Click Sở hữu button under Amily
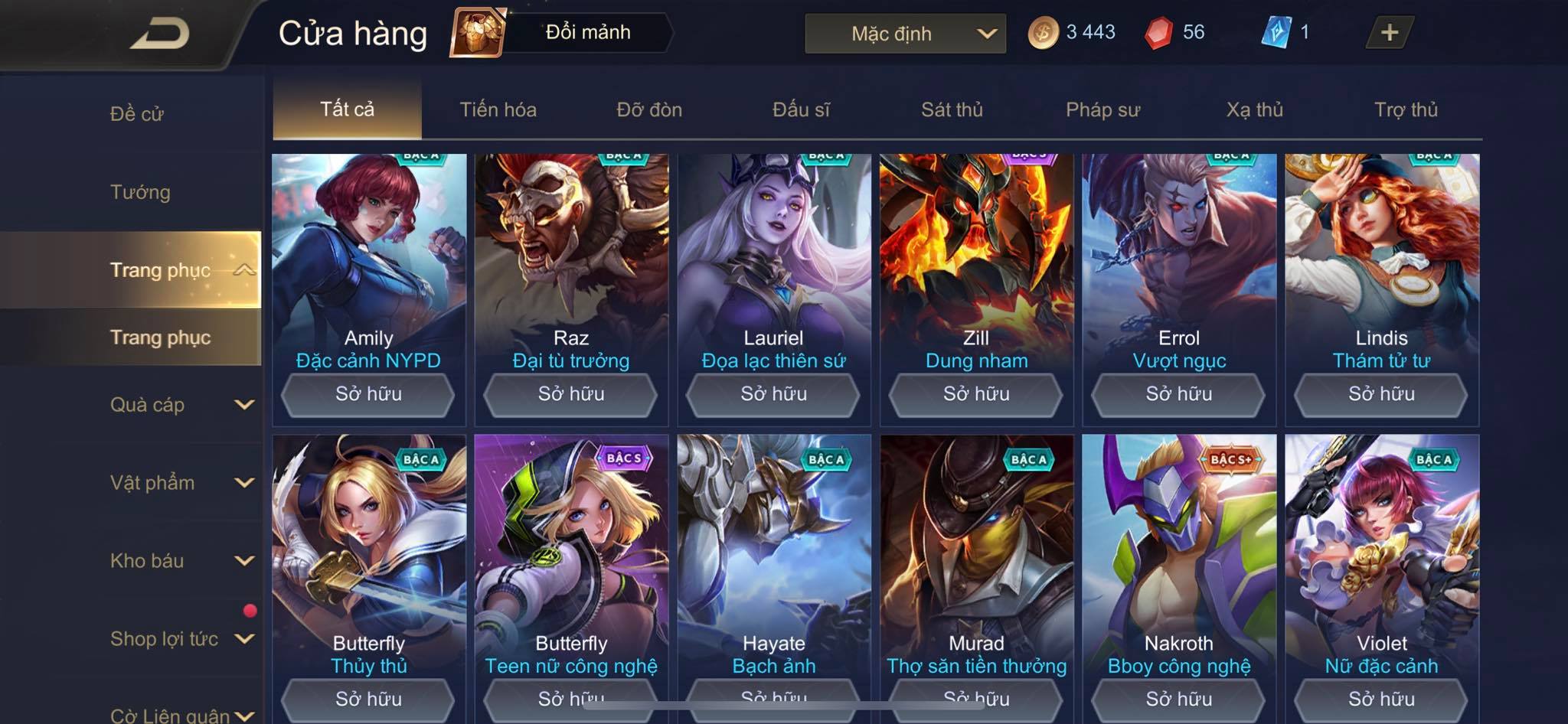Image resolution: width=1568 pixels, height=724 pixels. (x=368, y=394)
